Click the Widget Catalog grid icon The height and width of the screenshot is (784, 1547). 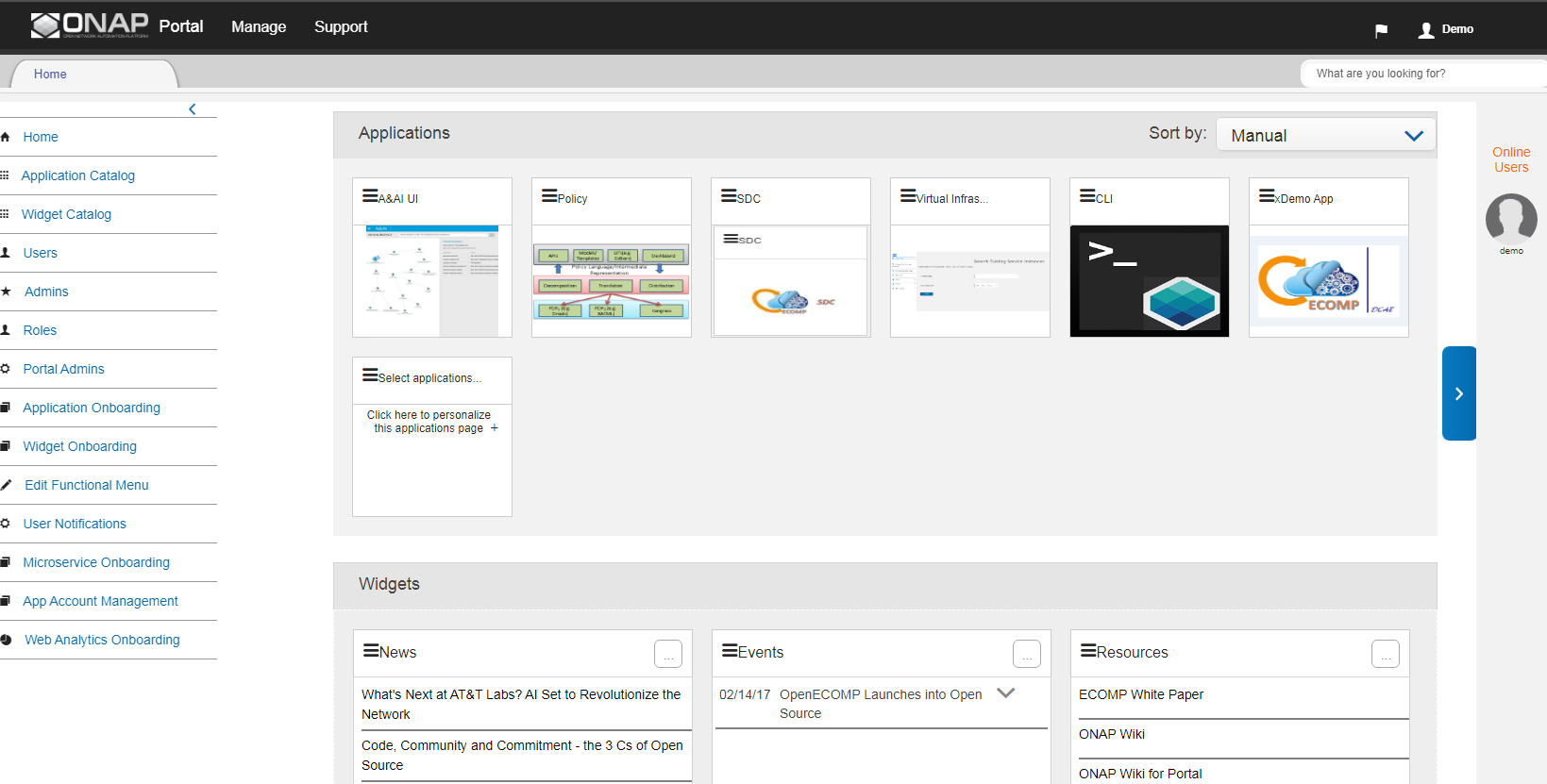pos(5,214)
